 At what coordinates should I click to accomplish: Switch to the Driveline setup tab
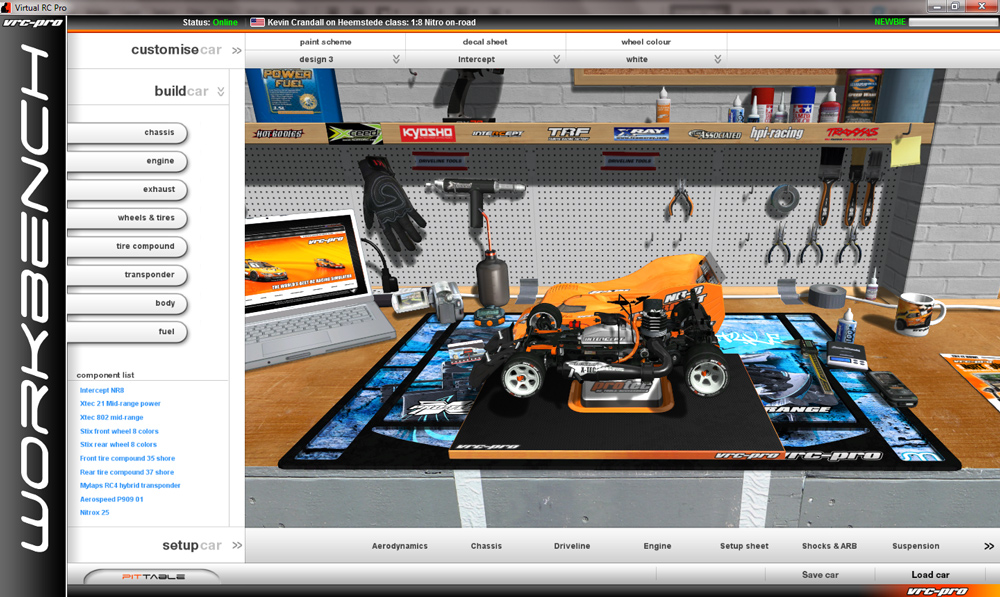coord(572,546)
